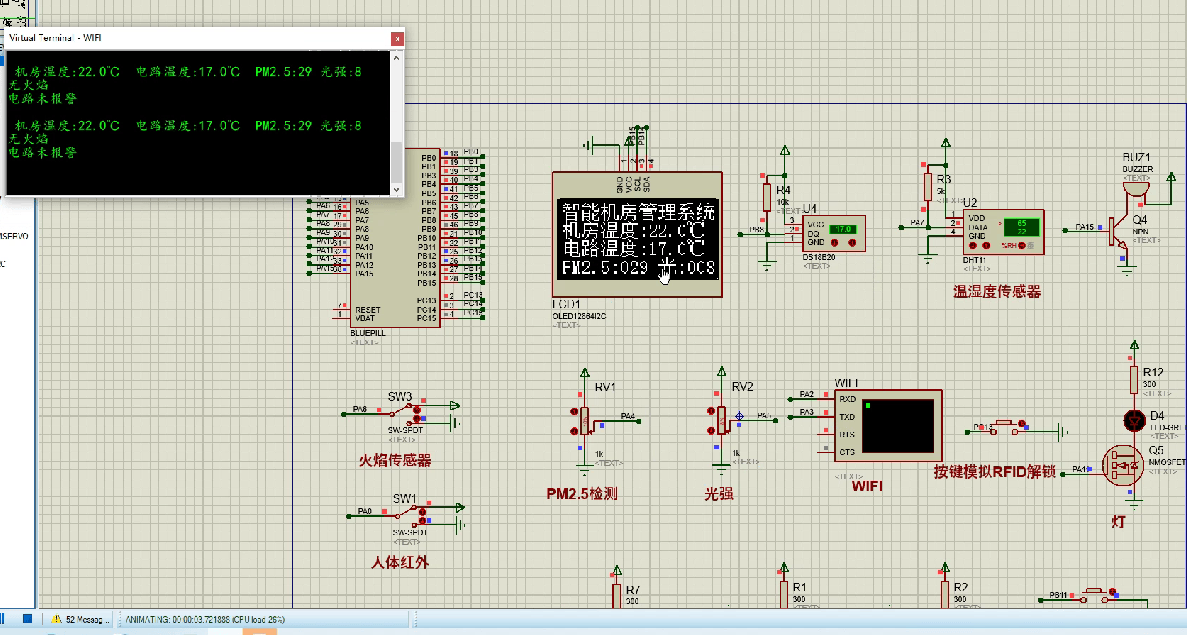Select the OLED display LCD1

coord(636,239)
